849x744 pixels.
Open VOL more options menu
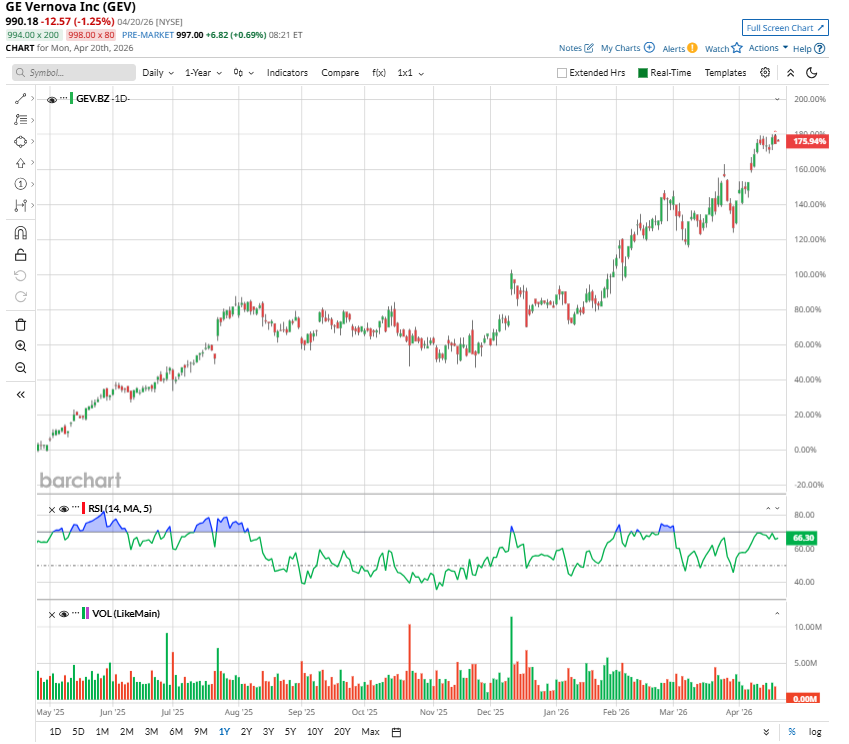coord(75,613)
